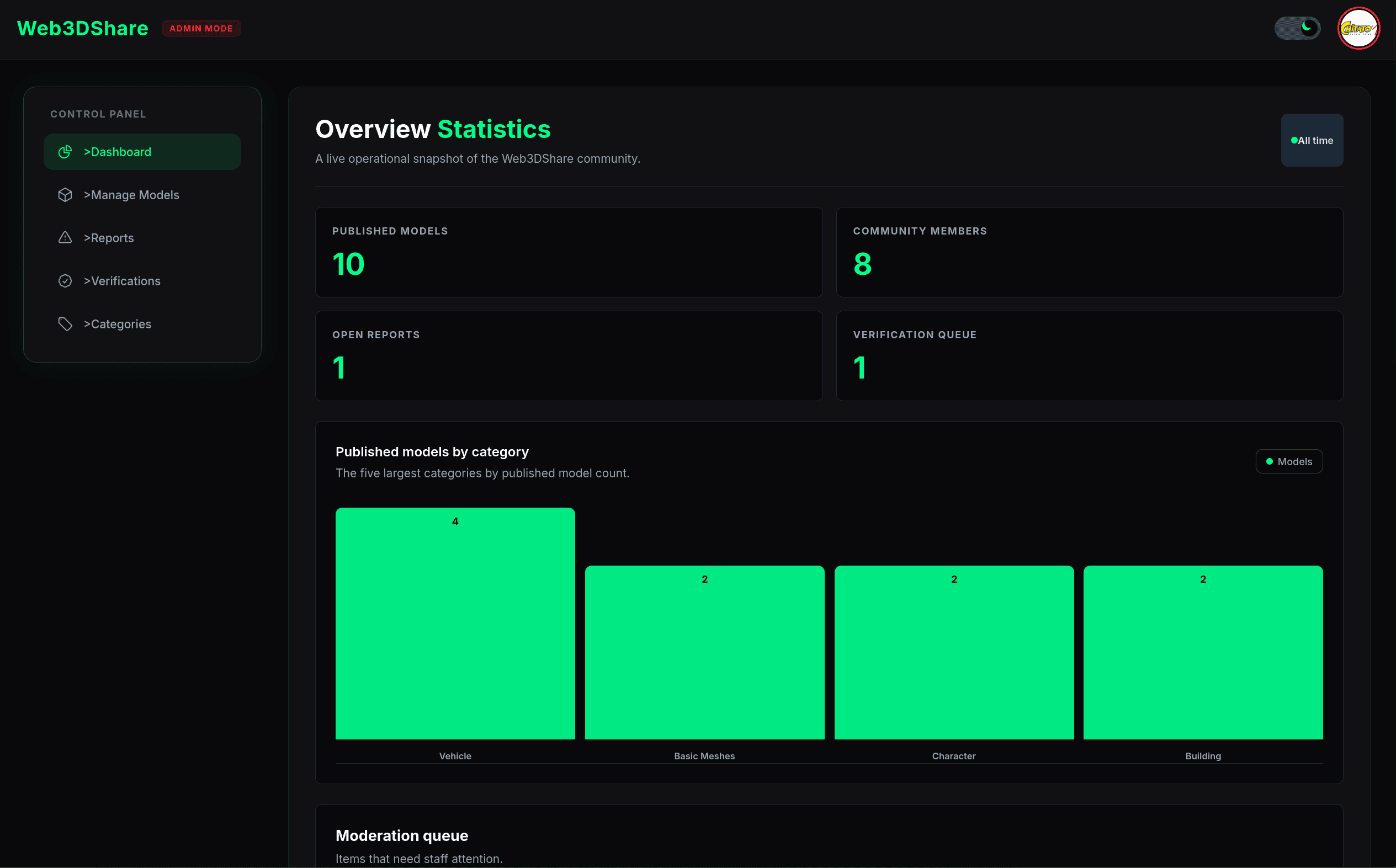Click the Vehicle axis label

pyautogui.click(x=455, y=756)
